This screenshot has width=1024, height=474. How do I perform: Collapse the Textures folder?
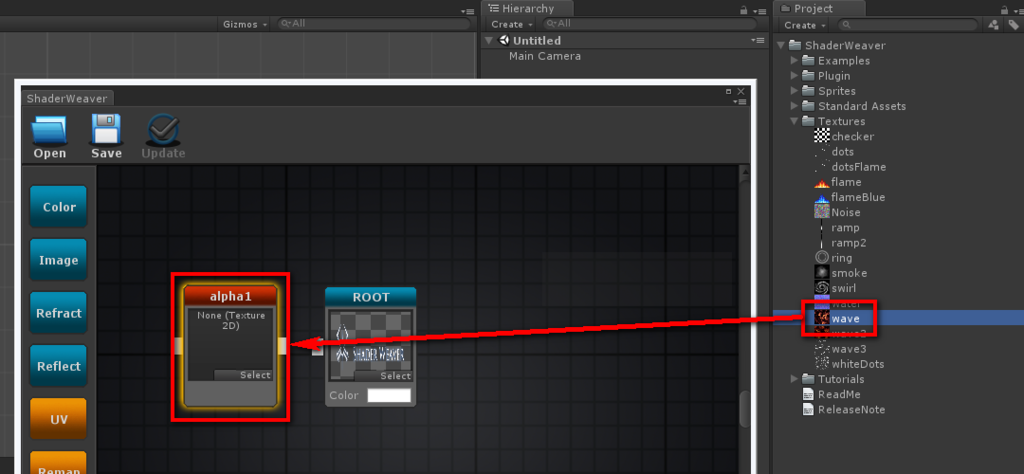[x=795, y=121]
